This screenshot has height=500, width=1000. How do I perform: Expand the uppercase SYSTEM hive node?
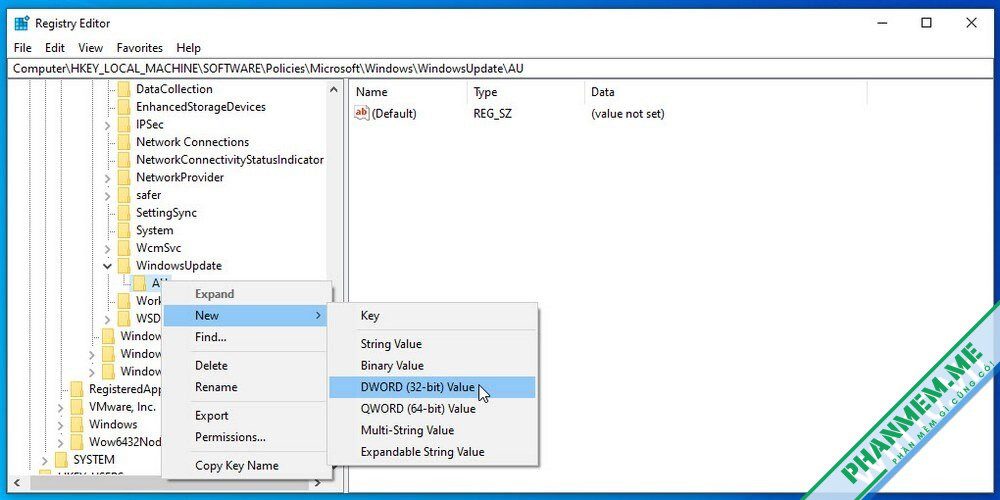(x=45, y=460)
